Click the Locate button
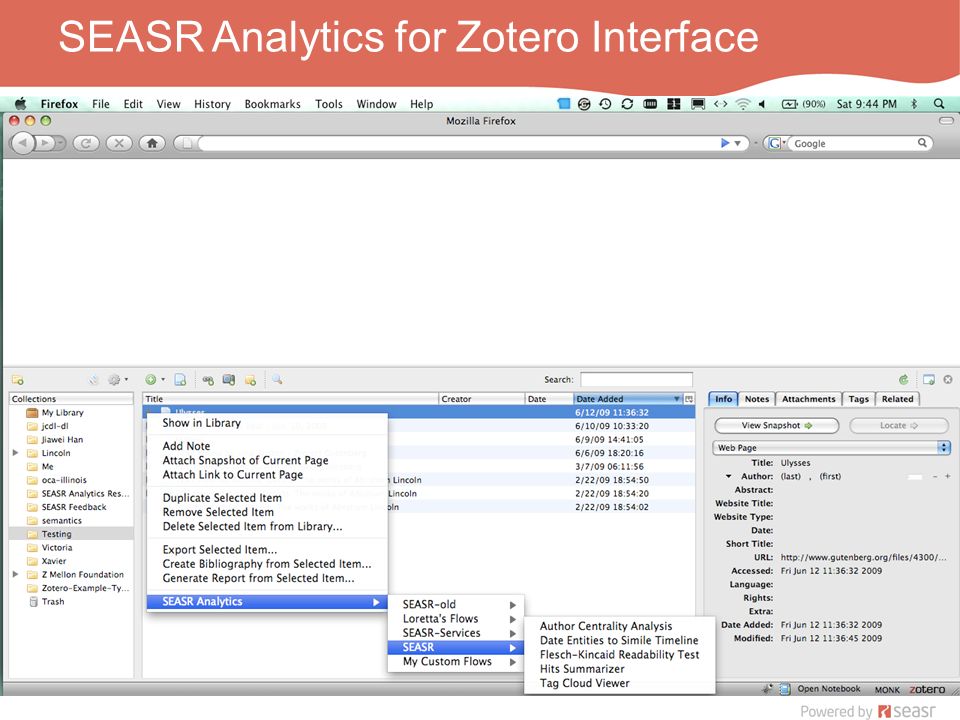Screen dimensions: 960x720 [x=899, y=426]
